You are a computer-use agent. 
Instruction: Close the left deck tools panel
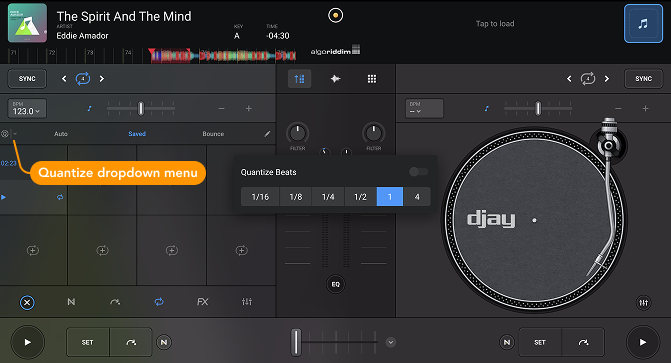tap(27, 303)
